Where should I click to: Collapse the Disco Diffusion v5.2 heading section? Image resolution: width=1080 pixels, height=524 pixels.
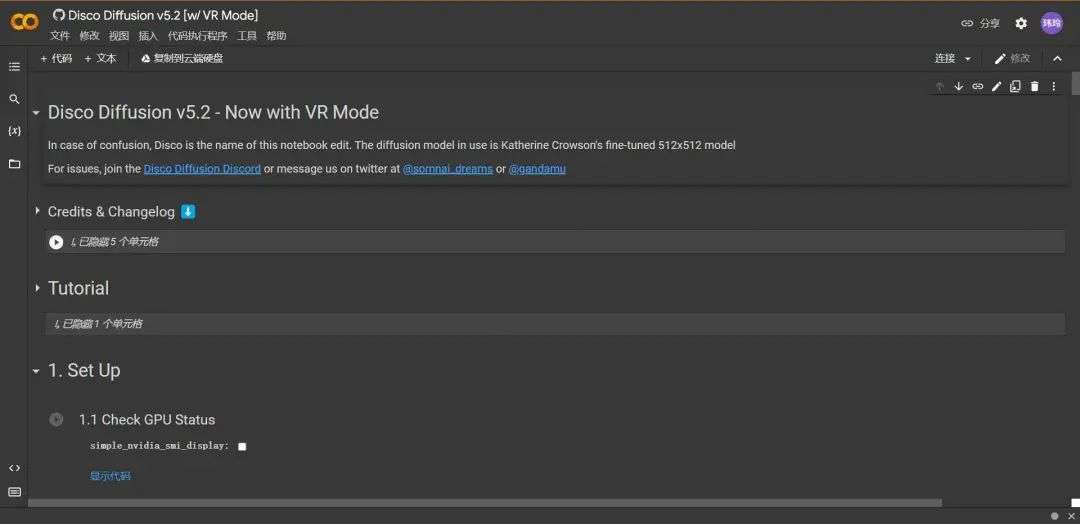[x=36, y=113]
